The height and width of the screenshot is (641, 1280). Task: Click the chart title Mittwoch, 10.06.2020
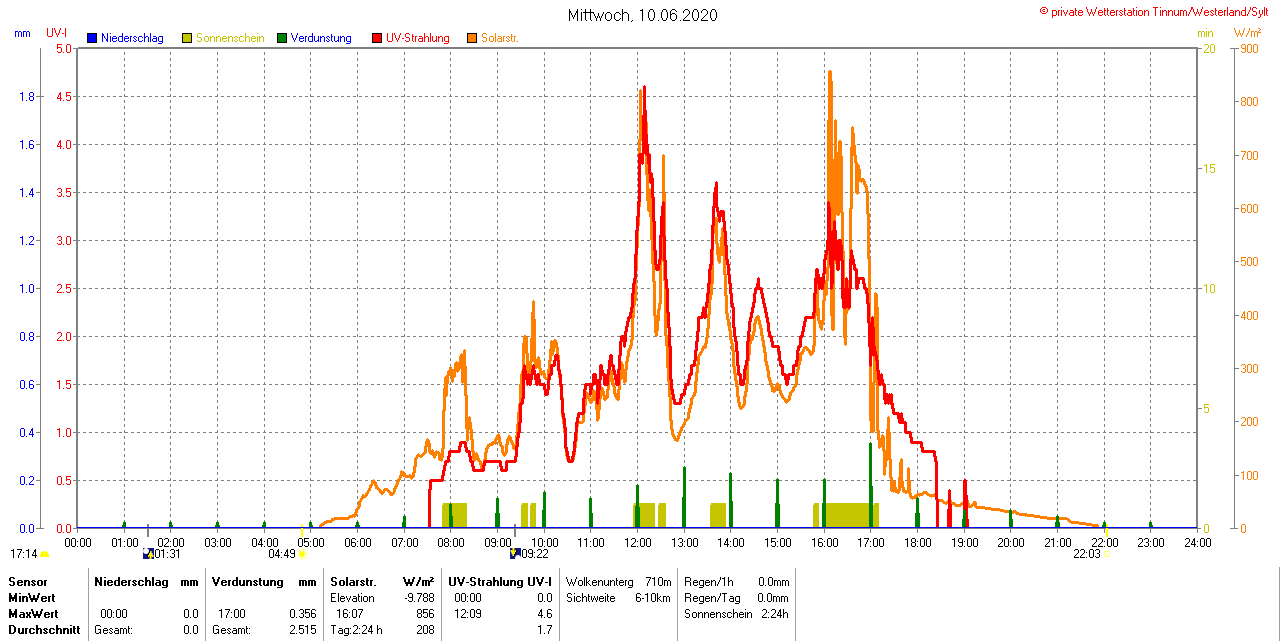pos(642,15)
